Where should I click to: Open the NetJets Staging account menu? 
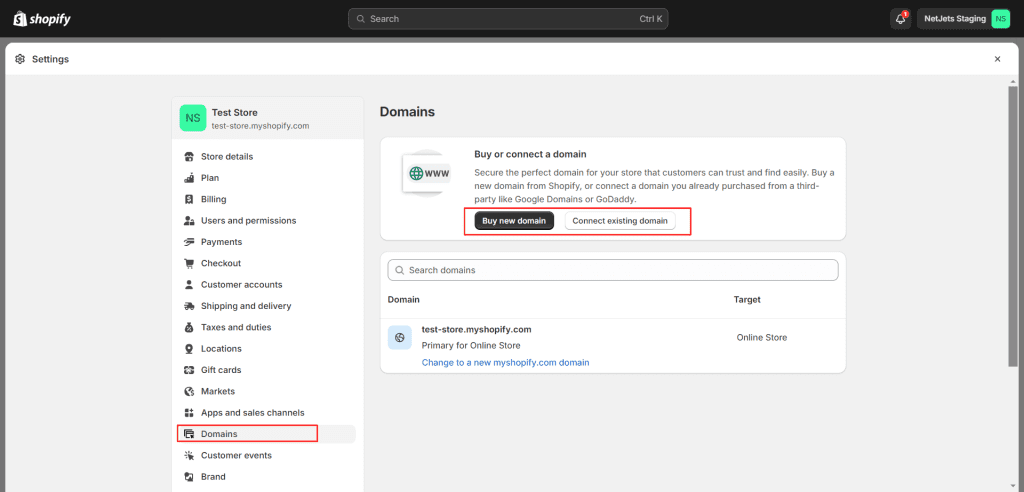(x=964, y=19)
